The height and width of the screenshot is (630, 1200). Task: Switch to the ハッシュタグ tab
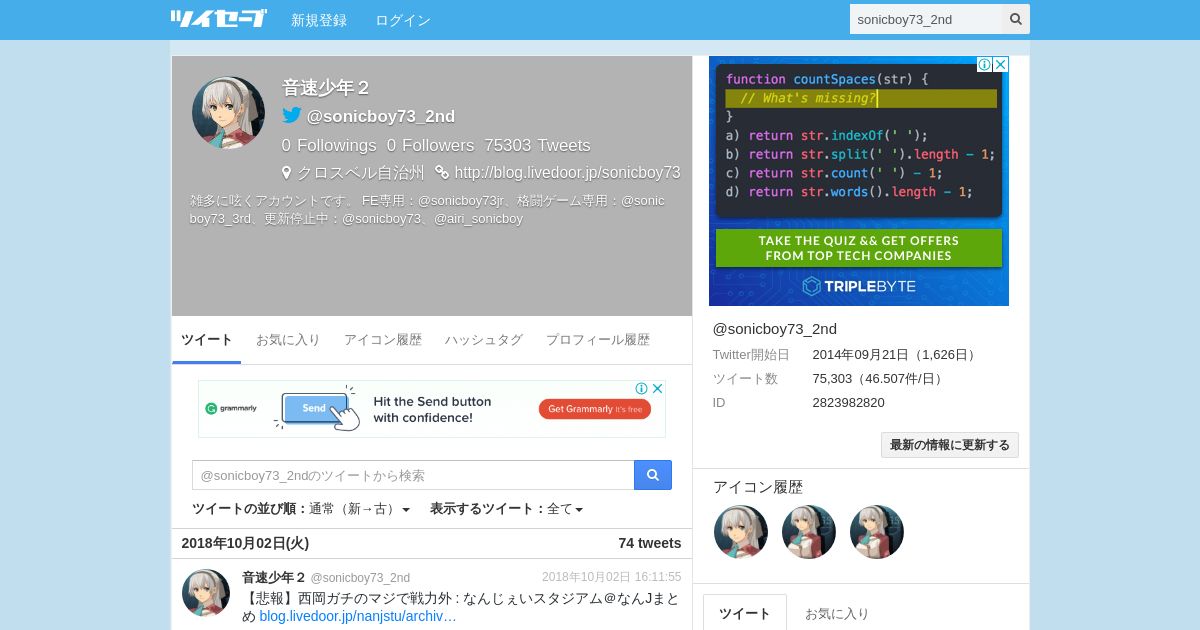(484, 340)
